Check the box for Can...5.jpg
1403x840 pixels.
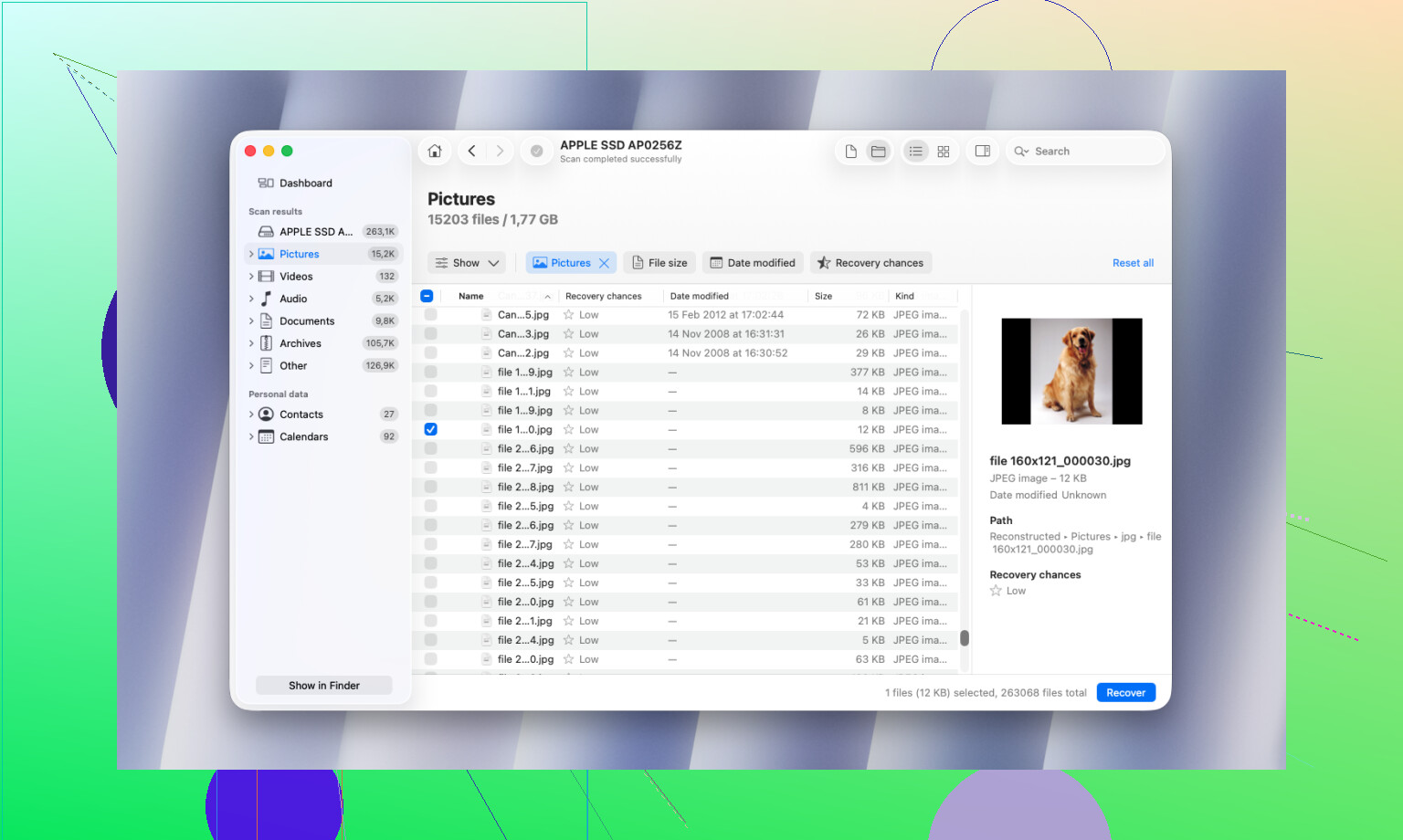[430, 315]
